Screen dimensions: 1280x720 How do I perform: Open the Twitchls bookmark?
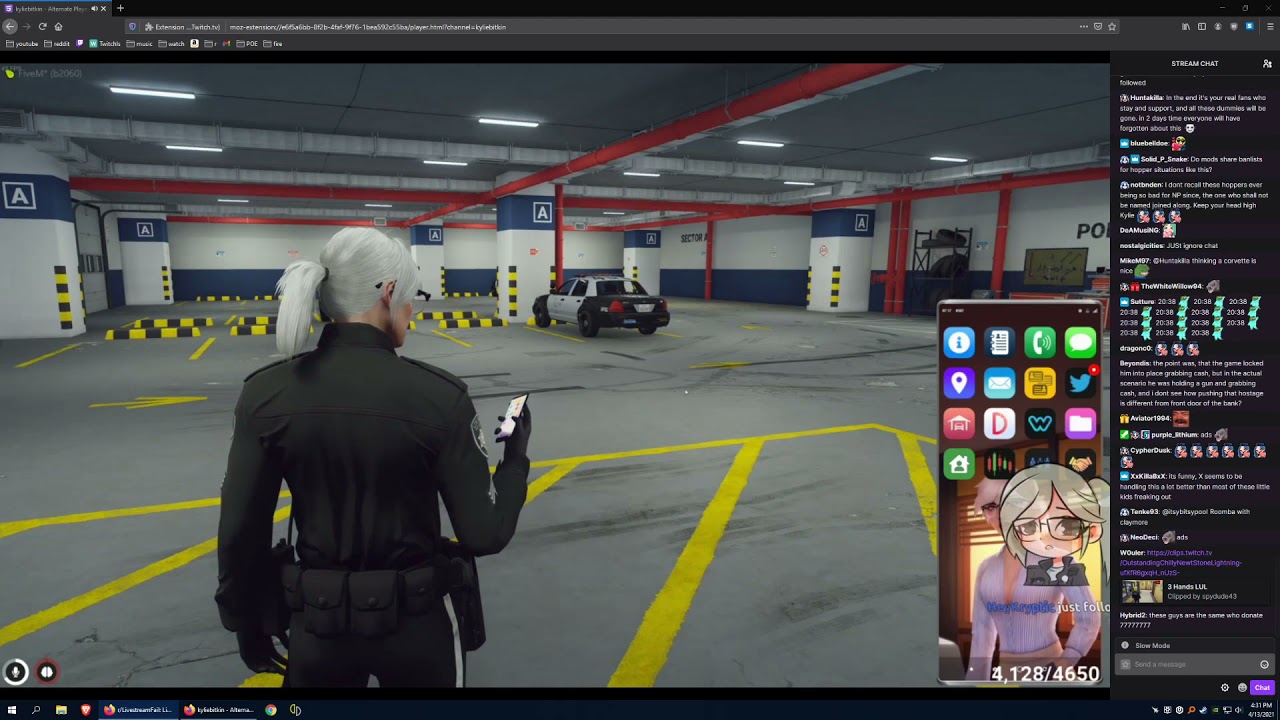(x=105, y=44)
